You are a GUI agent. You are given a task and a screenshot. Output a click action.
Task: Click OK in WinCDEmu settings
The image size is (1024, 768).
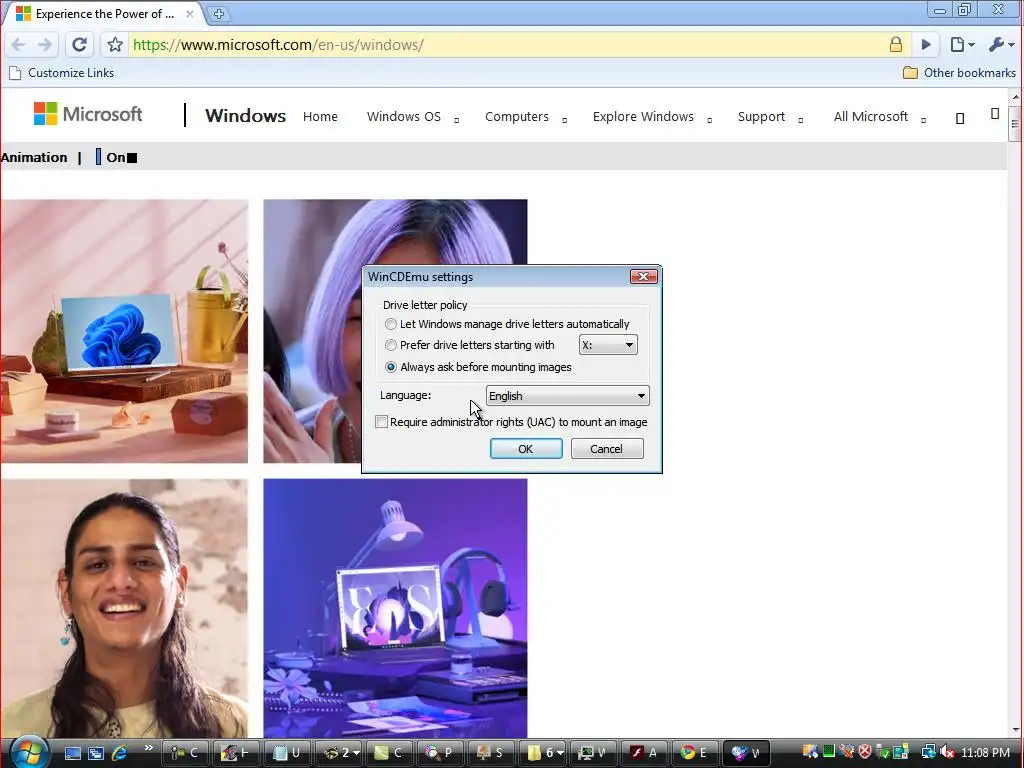tap(526, 449)
